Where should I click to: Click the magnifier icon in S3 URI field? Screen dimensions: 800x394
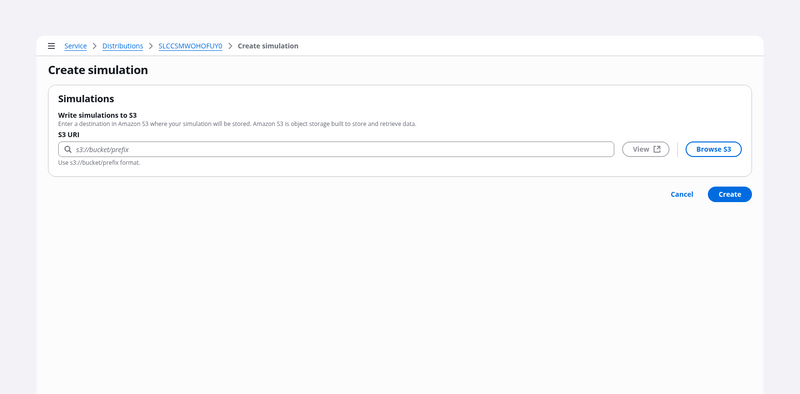coord(68,150)
